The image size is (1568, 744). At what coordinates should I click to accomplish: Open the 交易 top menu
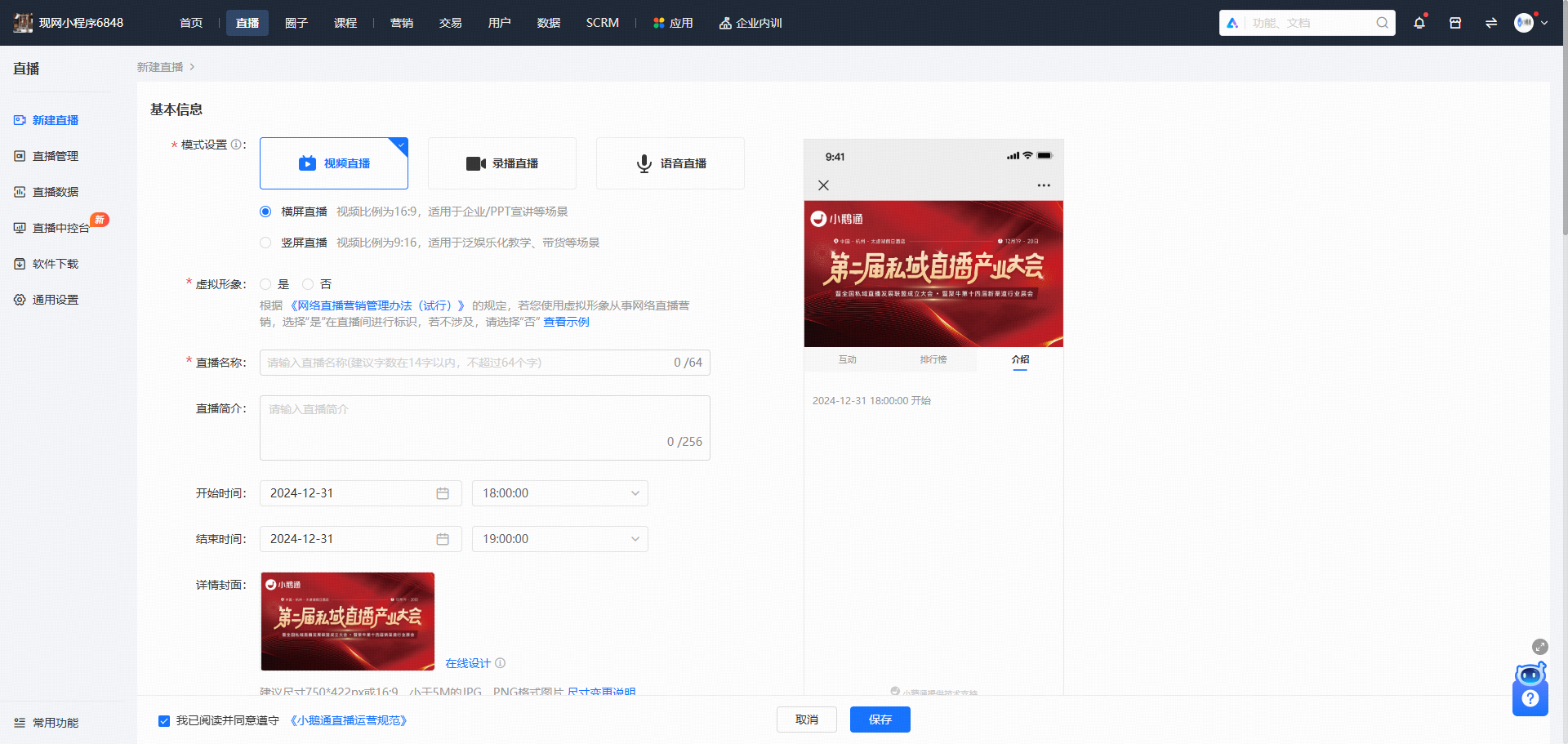click(x=451, y=23)
